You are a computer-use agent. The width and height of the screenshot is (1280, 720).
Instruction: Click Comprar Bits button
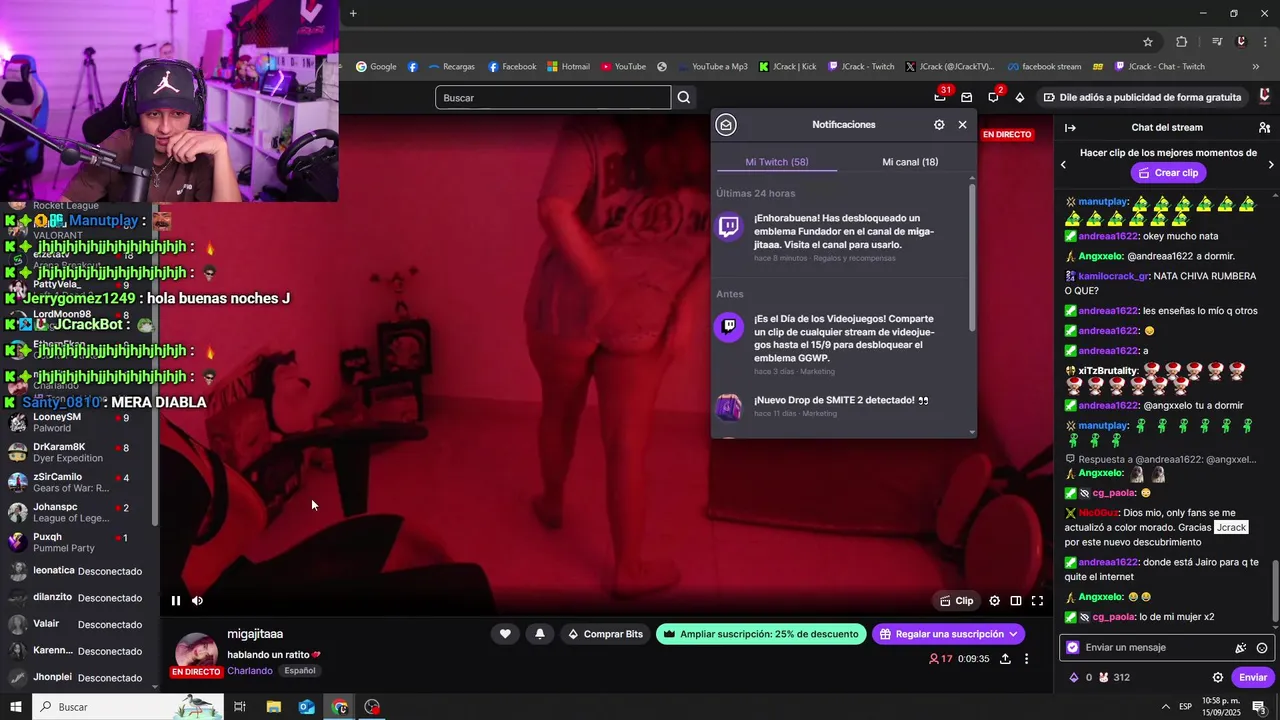coord(605,634)
